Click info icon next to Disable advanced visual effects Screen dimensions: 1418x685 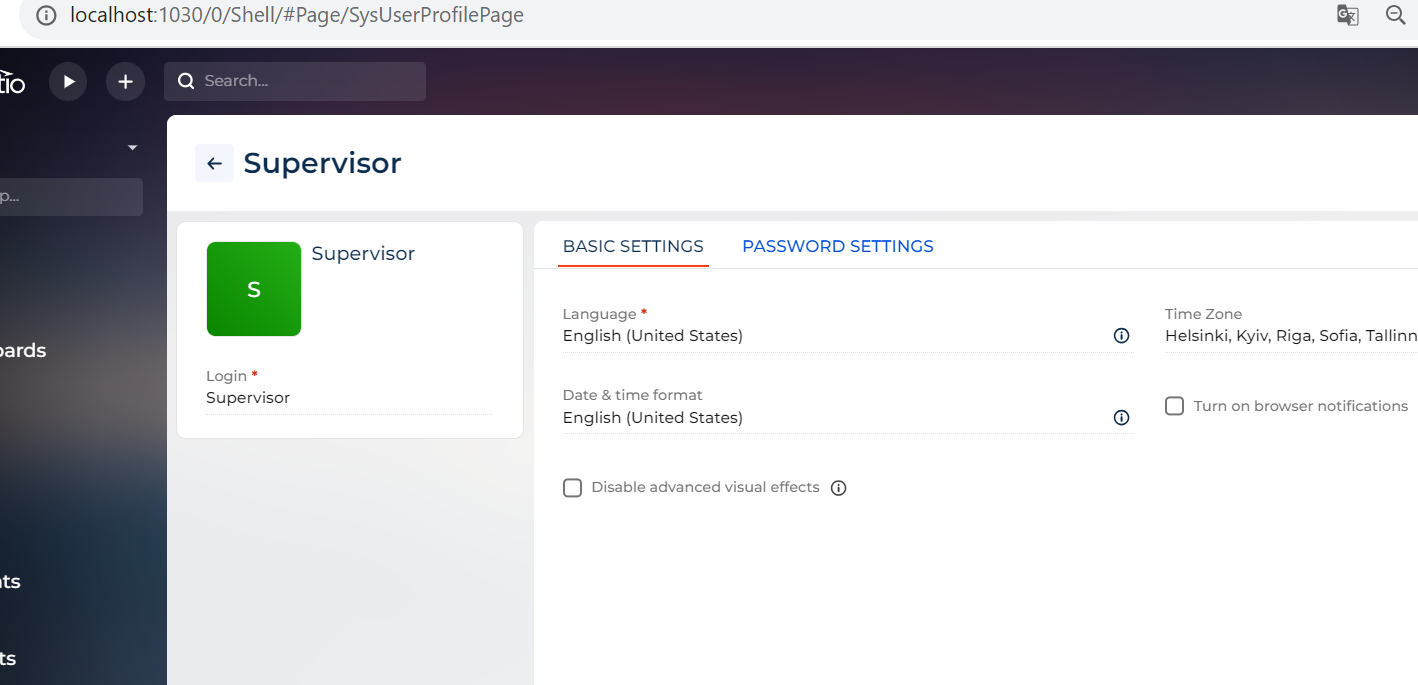[839, 488]
